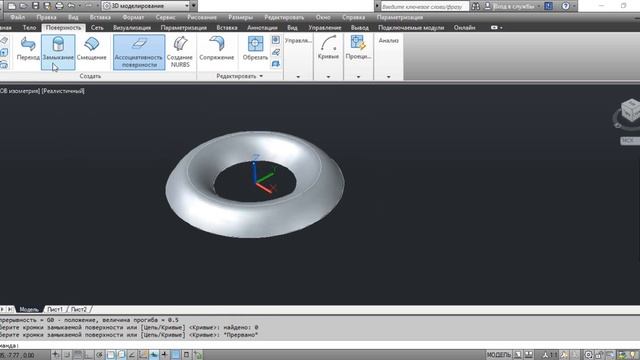Undo the last action with the undo arrow

pos(71,6)
